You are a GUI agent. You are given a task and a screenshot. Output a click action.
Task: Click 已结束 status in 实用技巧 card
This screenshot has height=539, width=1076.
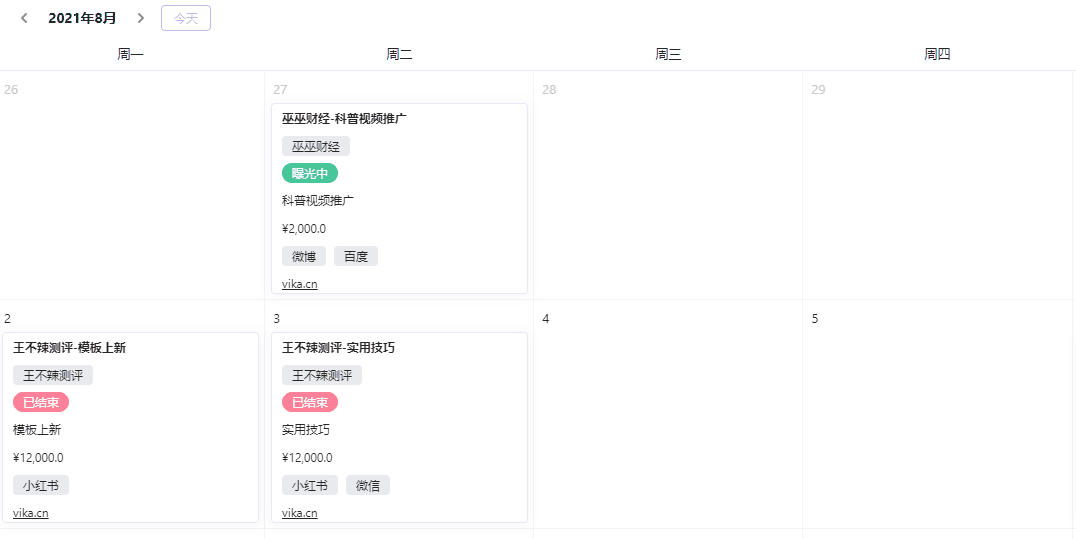tap(310, 402)
